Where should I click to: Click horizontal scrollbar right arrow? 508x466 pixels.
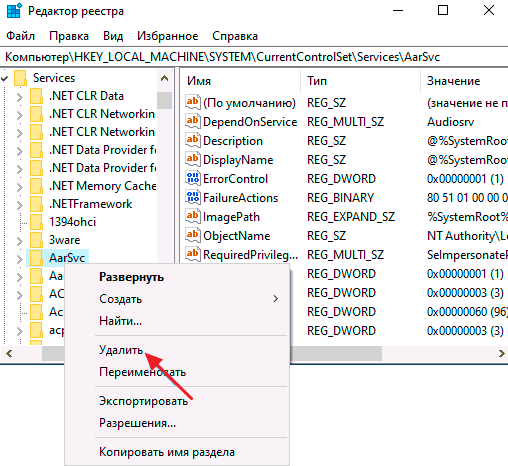(x=501, y=353)
